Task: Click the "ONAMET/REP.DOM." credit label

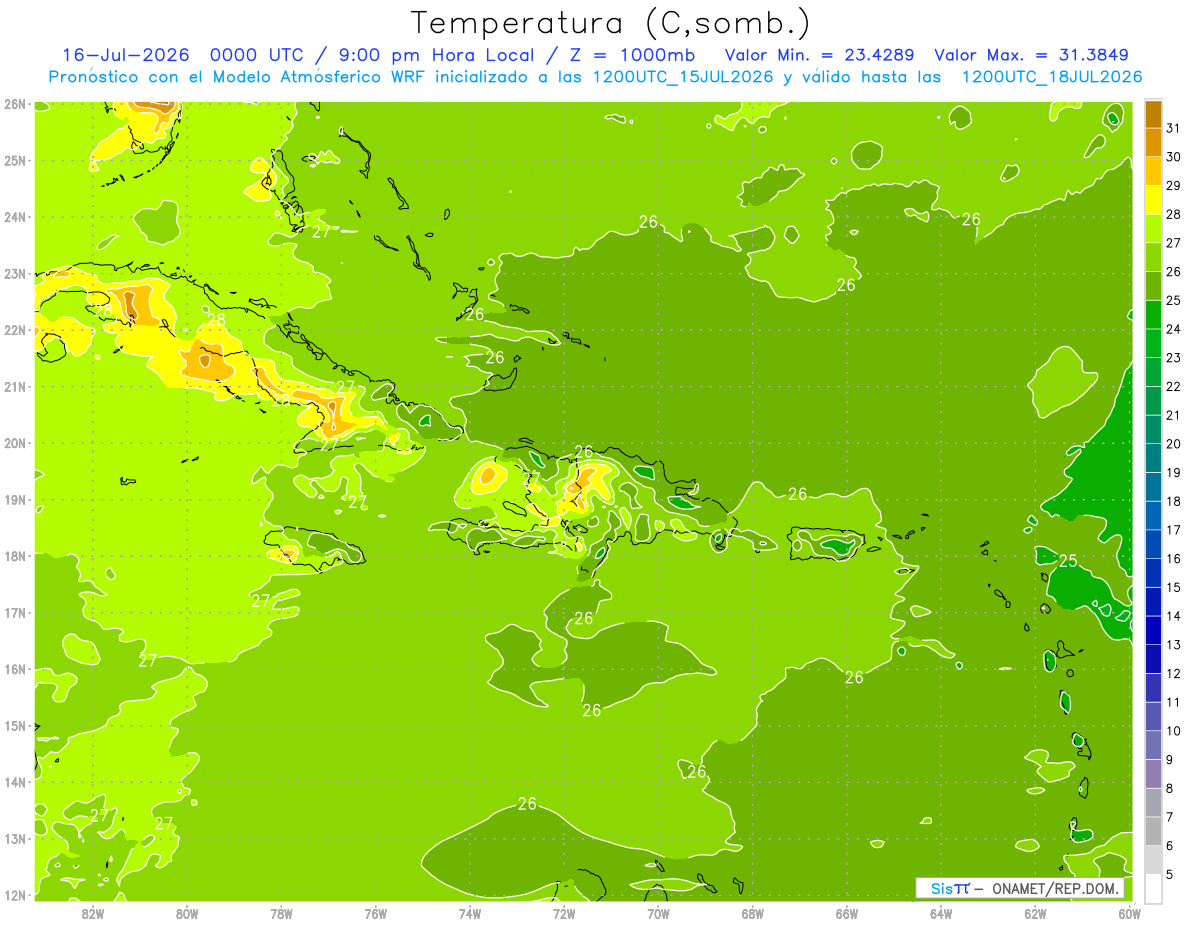Action: pyautogui.click(x=1054, y=888)
